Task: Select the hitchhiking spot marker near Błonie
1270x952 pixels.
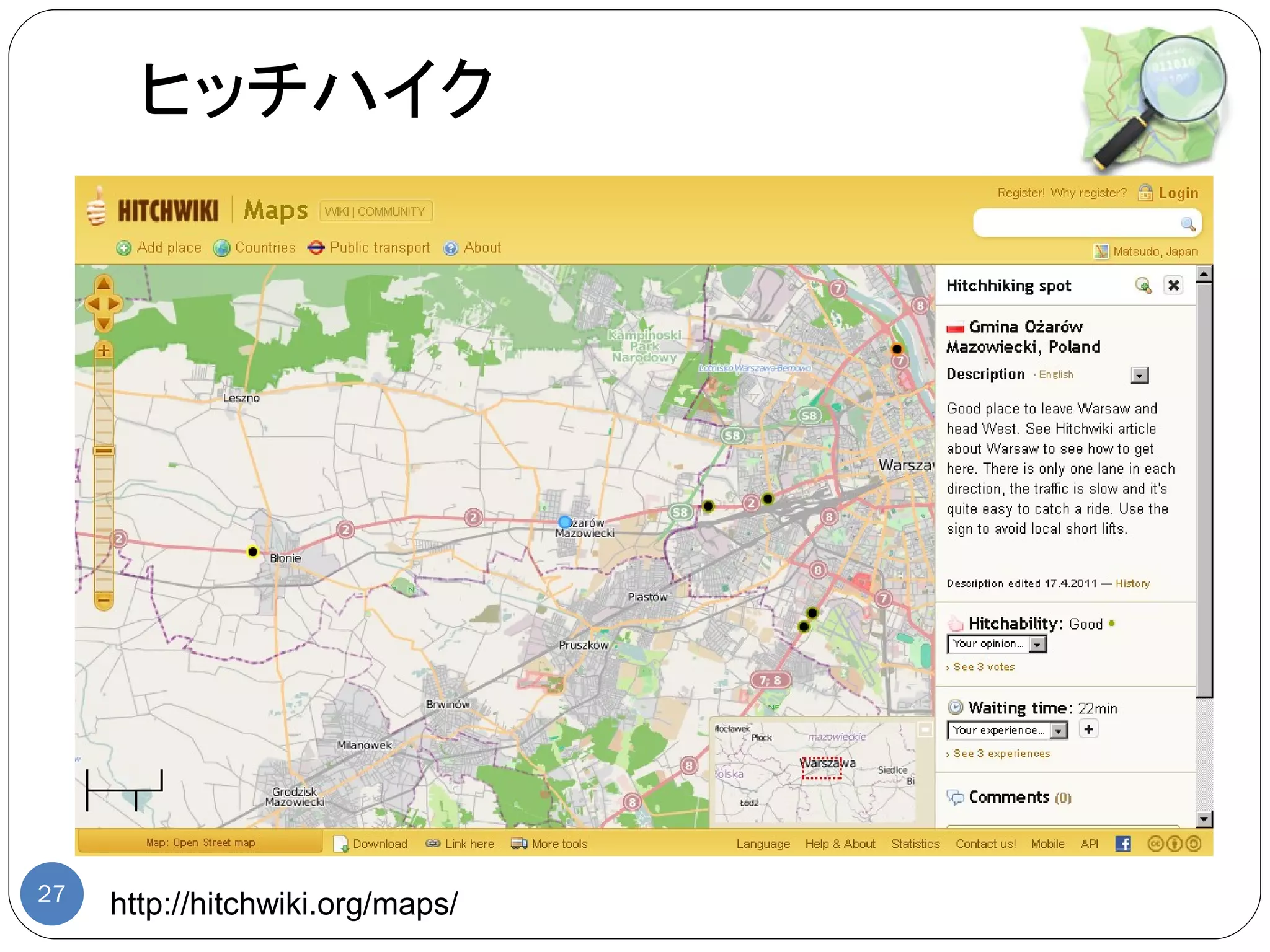Action: (x=252, y=551)
